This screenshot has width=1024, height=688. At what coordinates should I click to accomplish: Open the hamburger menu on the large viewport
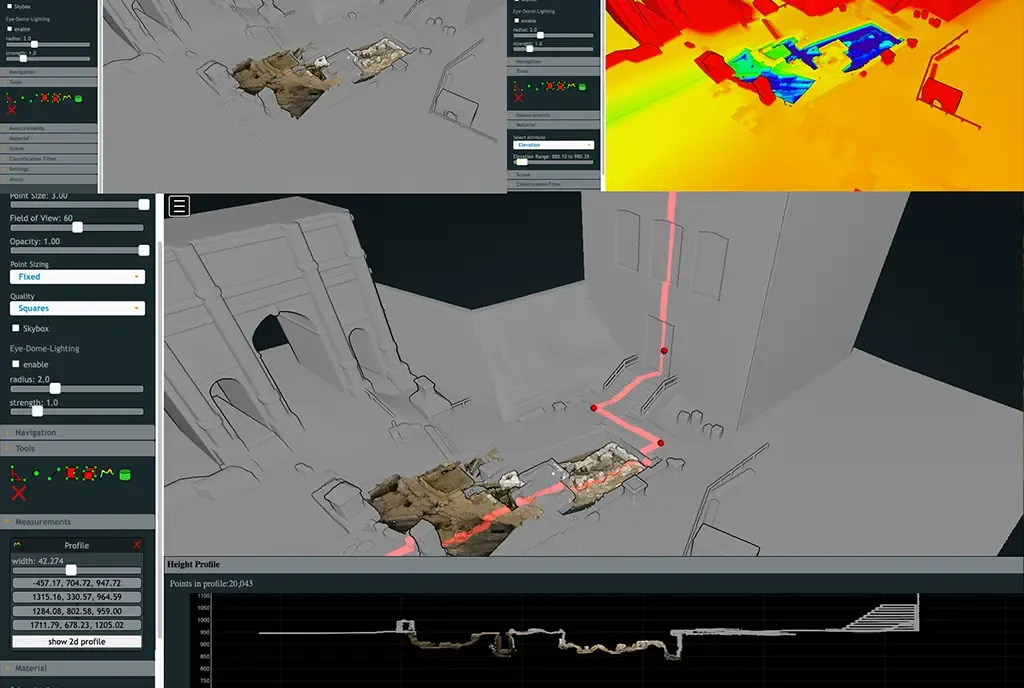(x=179, y=206)
